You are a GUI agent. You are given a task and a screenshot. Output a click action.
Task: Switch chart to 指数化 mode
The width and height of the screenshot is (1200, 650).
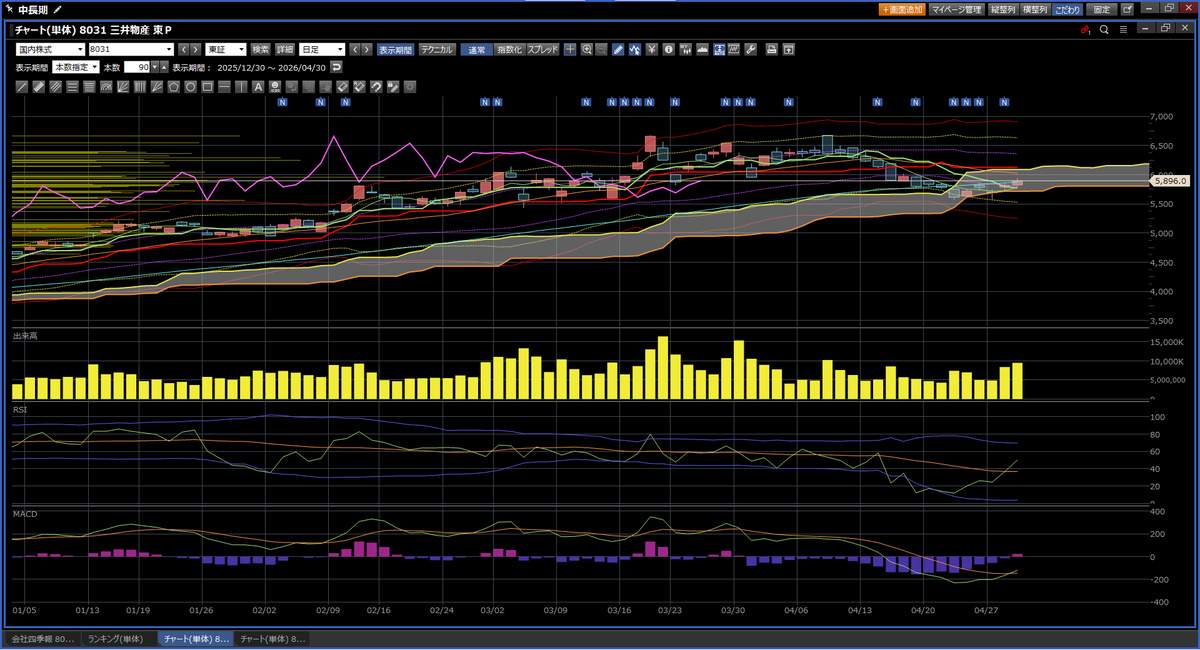click(x=509, y=49)
